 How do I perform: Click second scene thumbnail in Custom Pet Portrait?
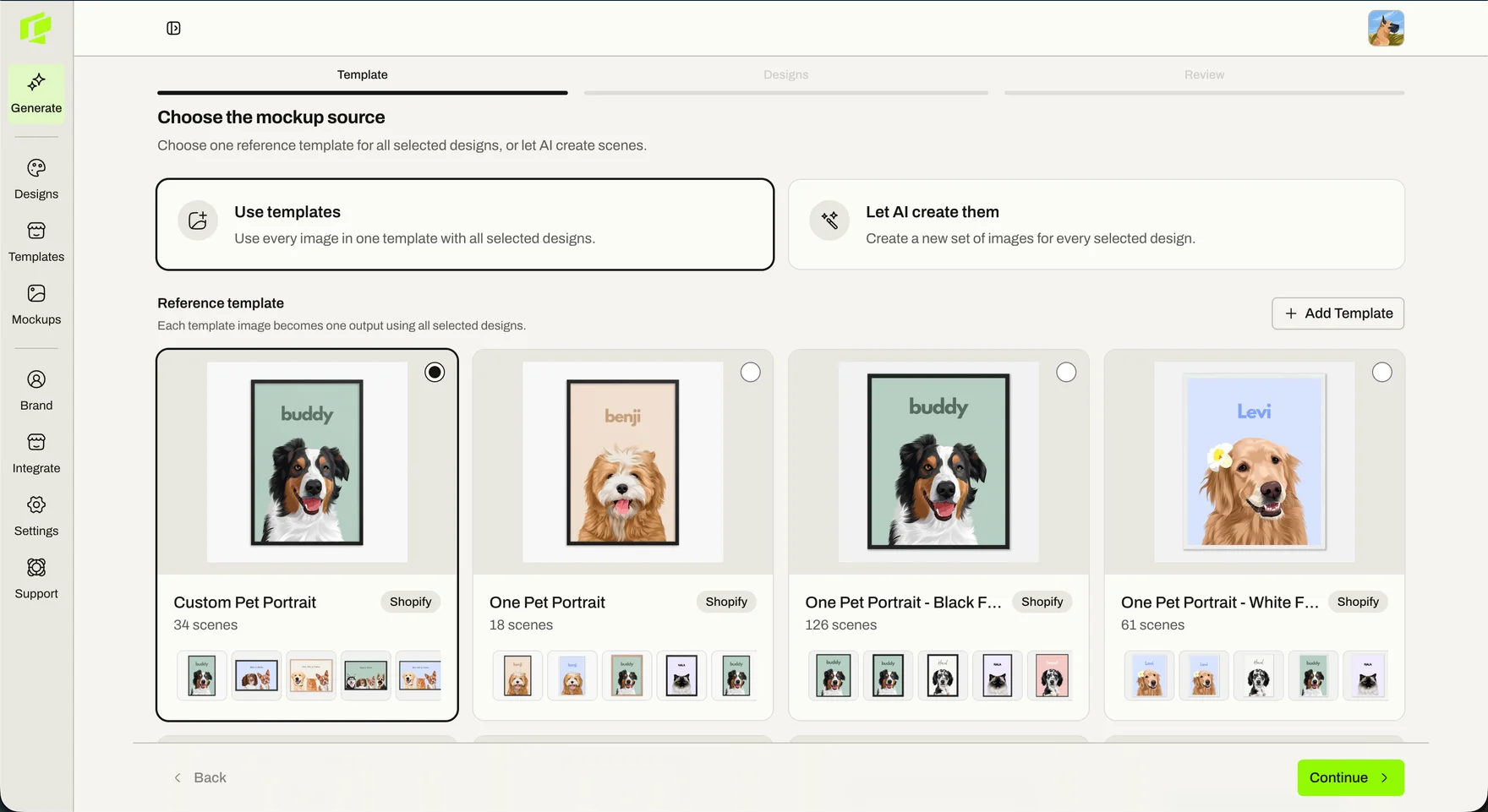coord(256,676)
